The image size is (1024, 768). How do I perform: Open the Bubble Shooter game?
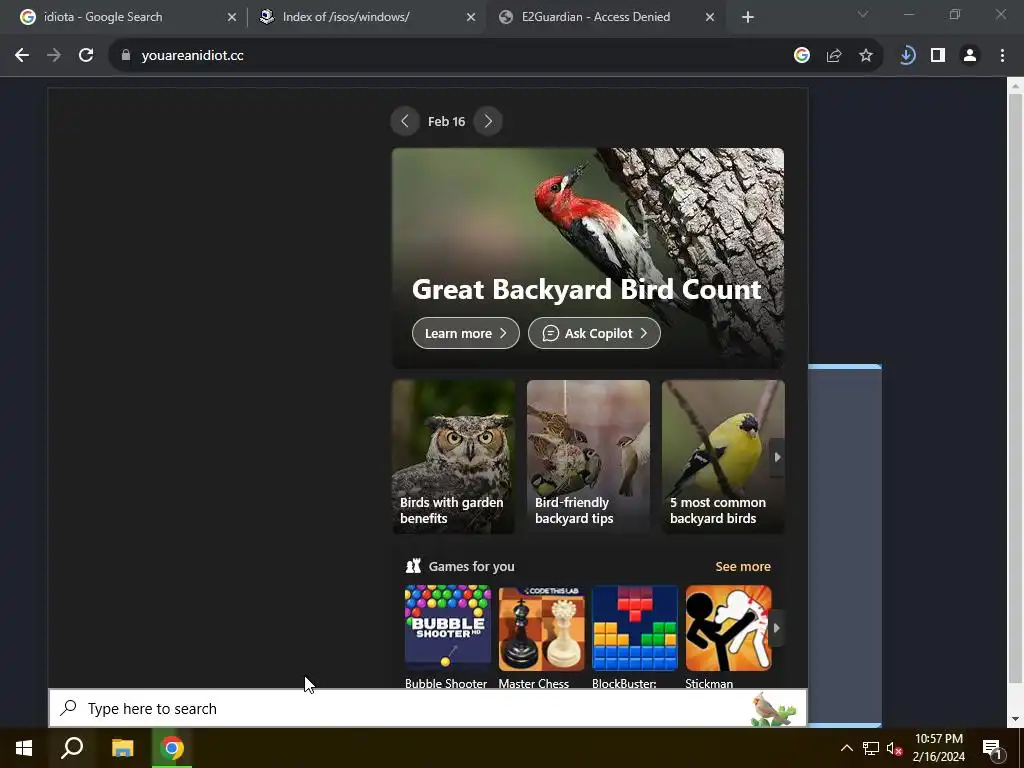pos(447,637)
